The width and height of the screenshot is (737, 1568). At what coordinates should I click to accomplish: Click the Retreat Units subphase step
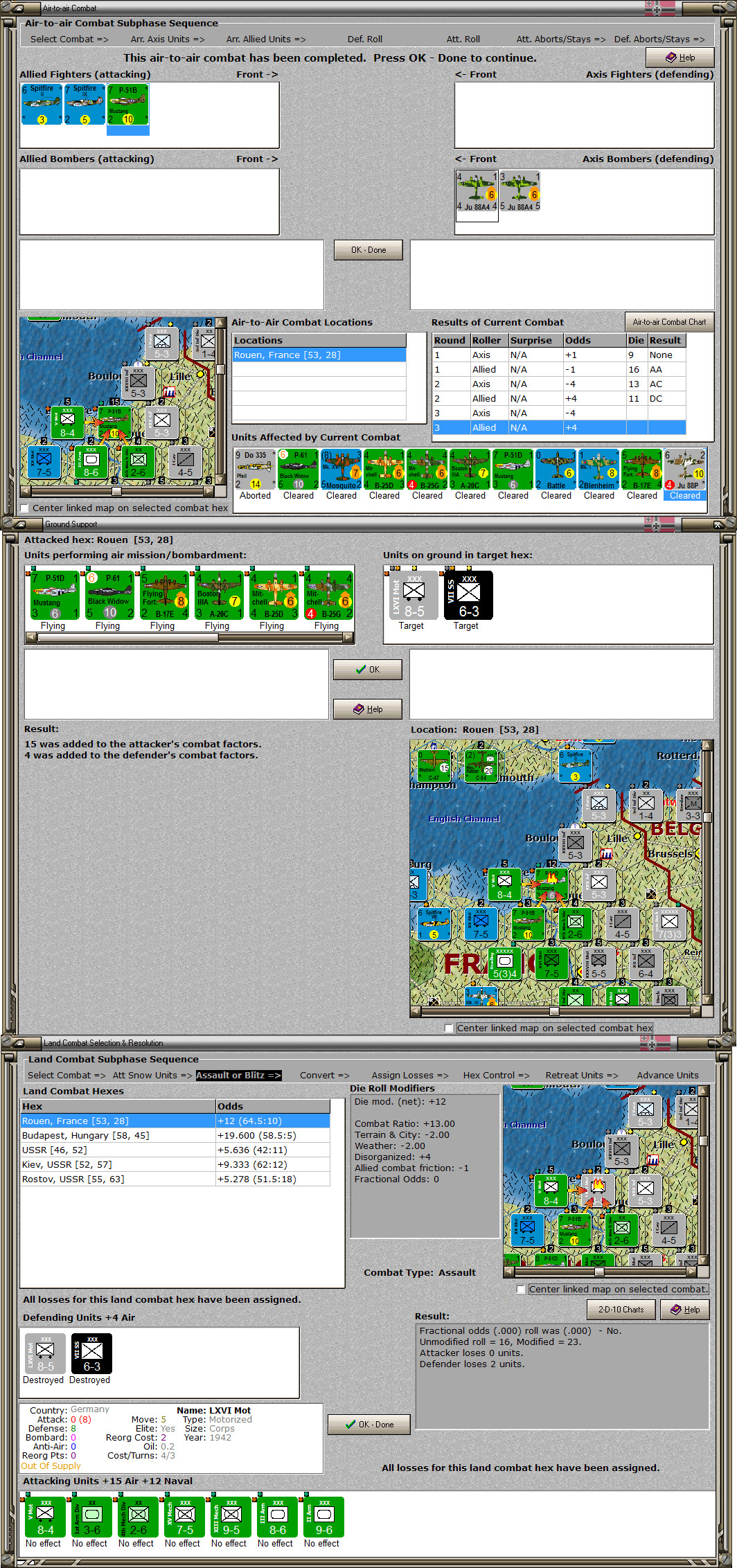point(582,1076)
